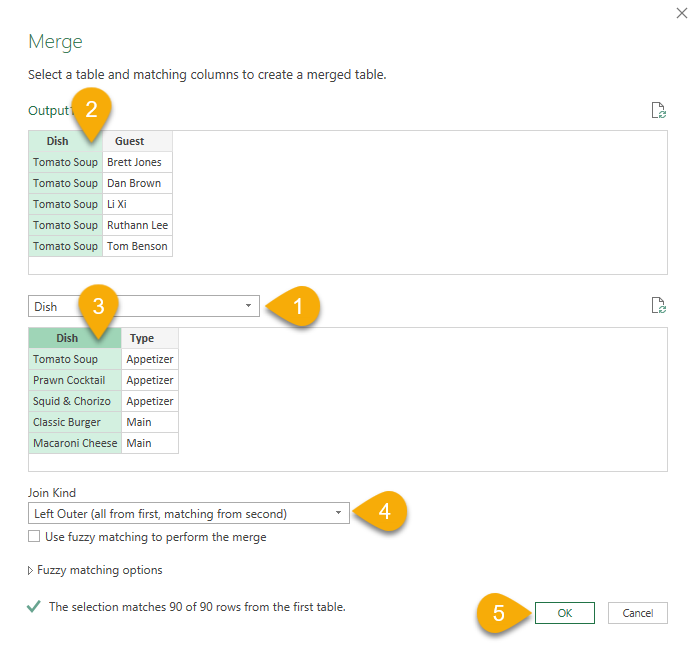Viewport: 698px width, 652px height.
Task: Click the Cancel button
Action: pos(637,613)
